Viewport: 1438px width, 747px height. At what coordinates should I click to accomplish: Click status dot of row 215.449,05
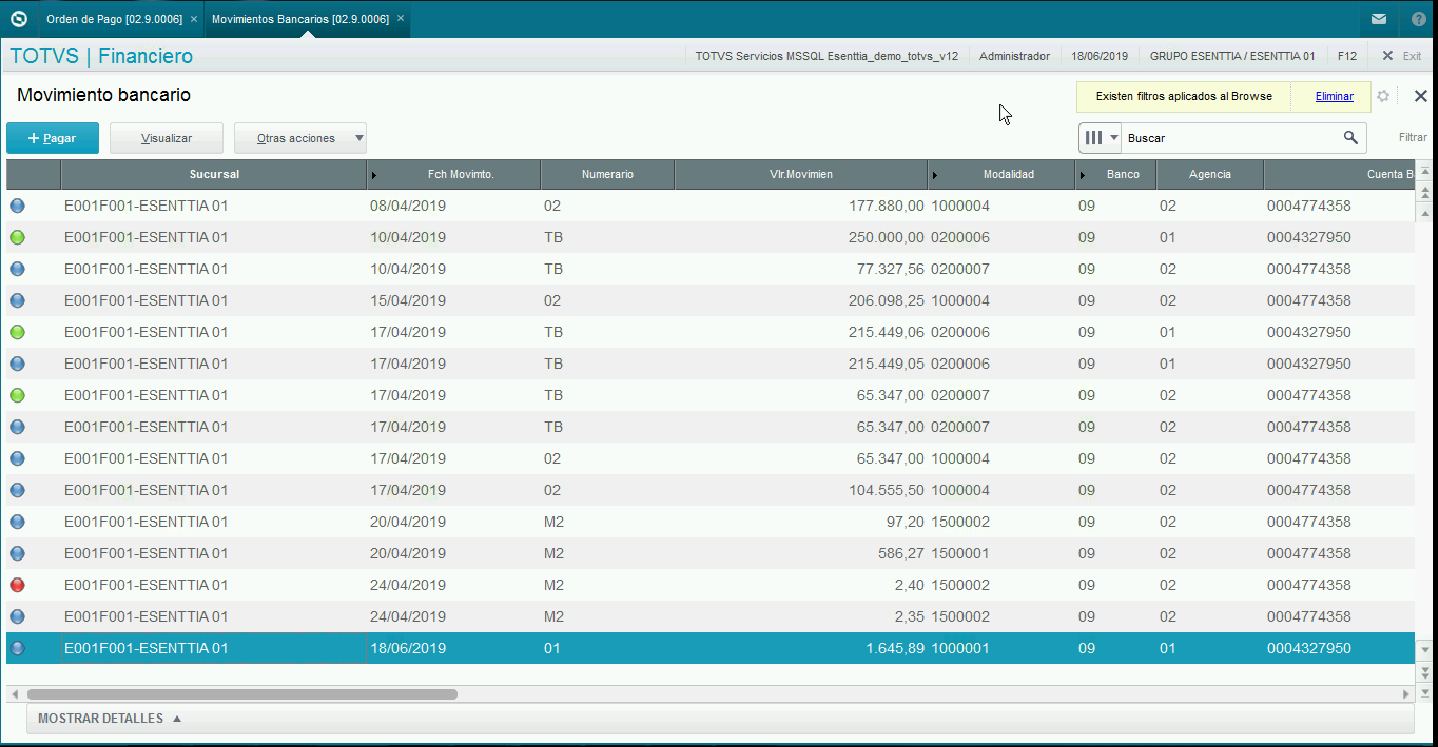coord(17,364)
